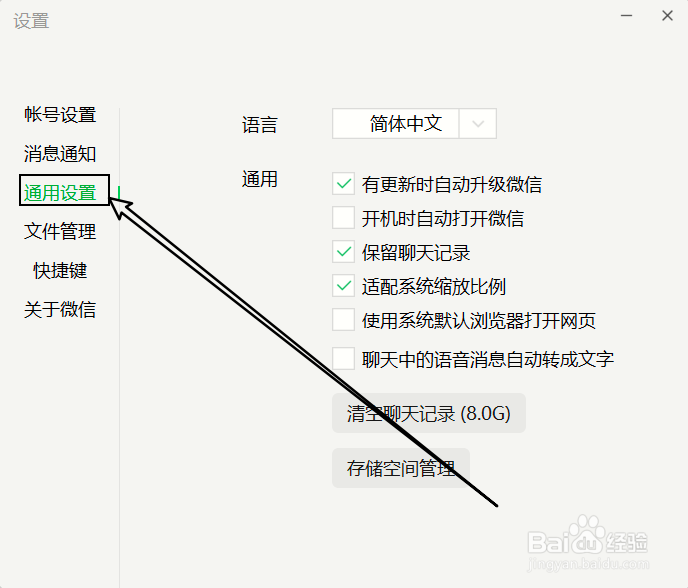Uncheck 保留聊天记录 option
This screenshot has height=588, width=688.
344,252
